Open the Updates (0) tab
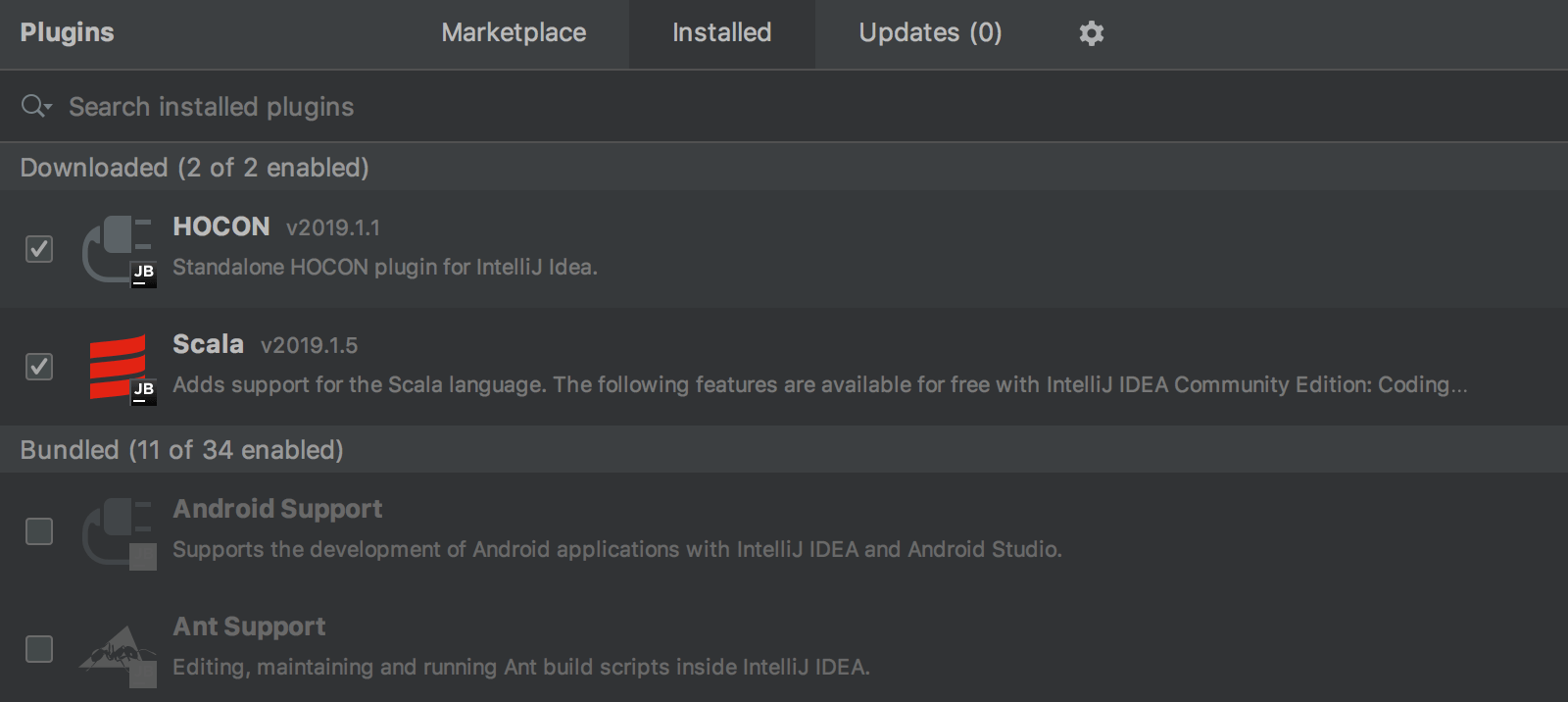 coord(930,33)
